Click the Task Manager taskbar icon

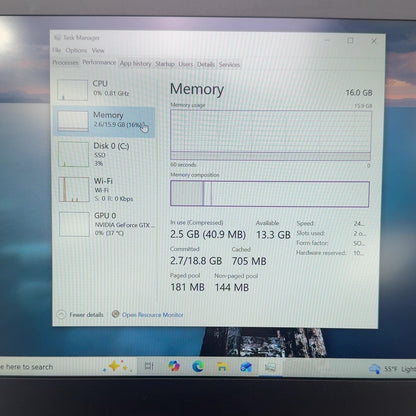click(x=270, y=367)
